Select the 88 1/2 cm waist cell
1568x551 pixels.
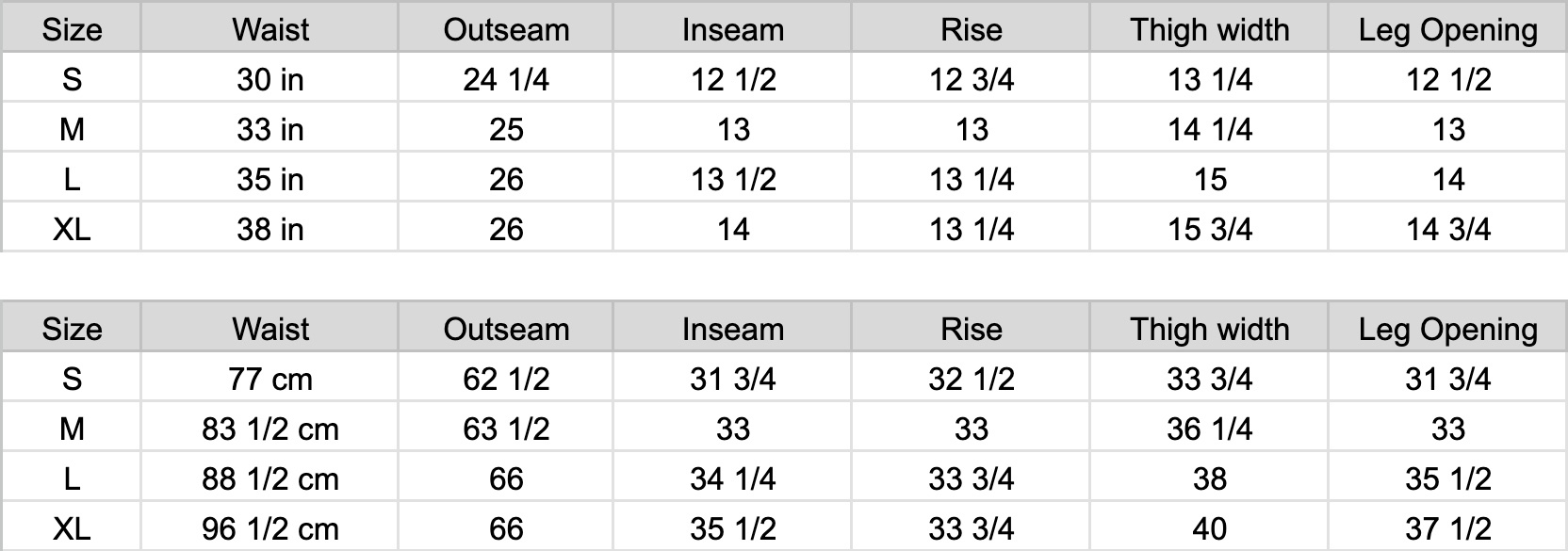tap(269, 478)
